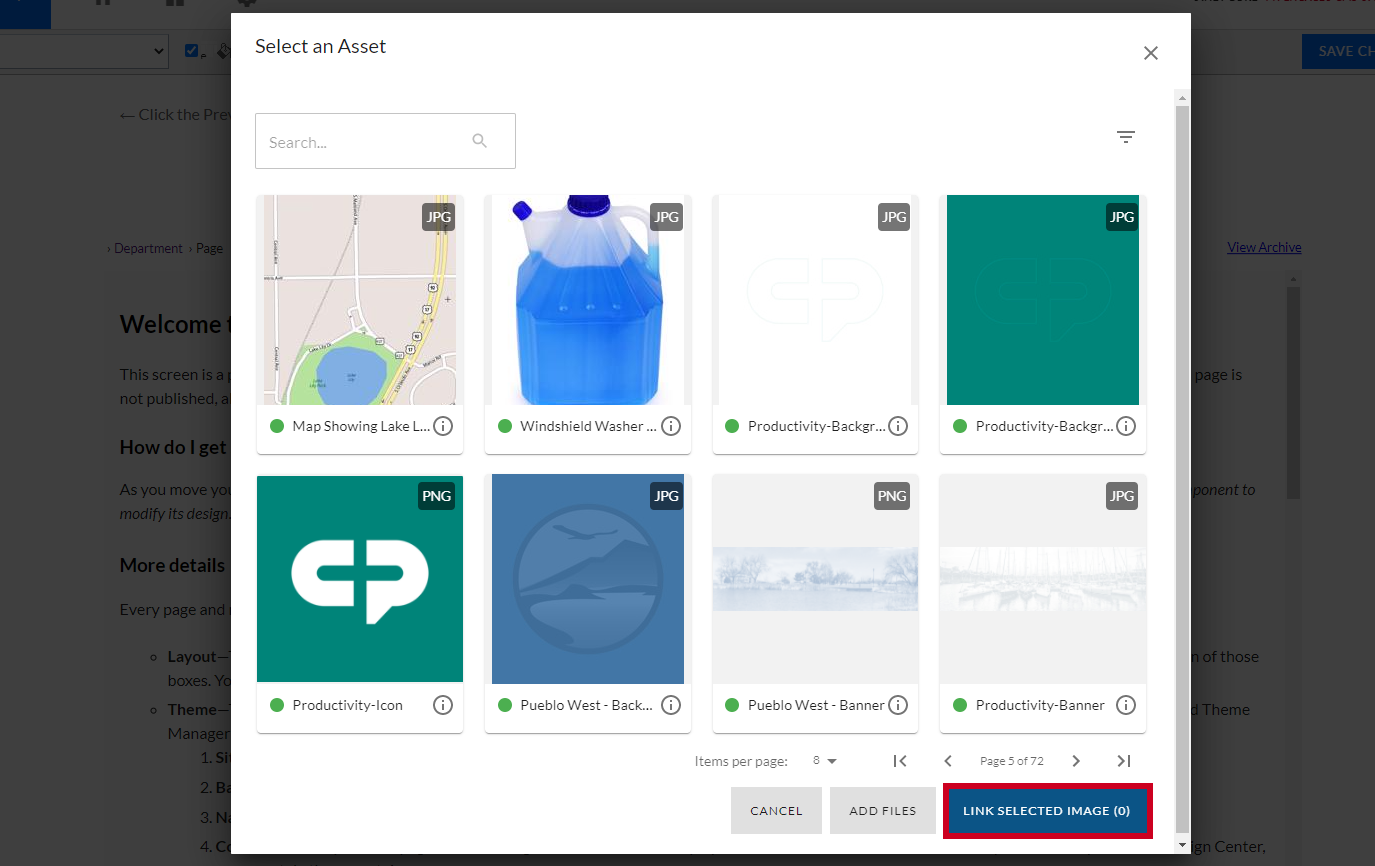The width and height of the screenshot is (1375, 866).
Task: Click the search magnifier icon
Action: click(480, 141)
